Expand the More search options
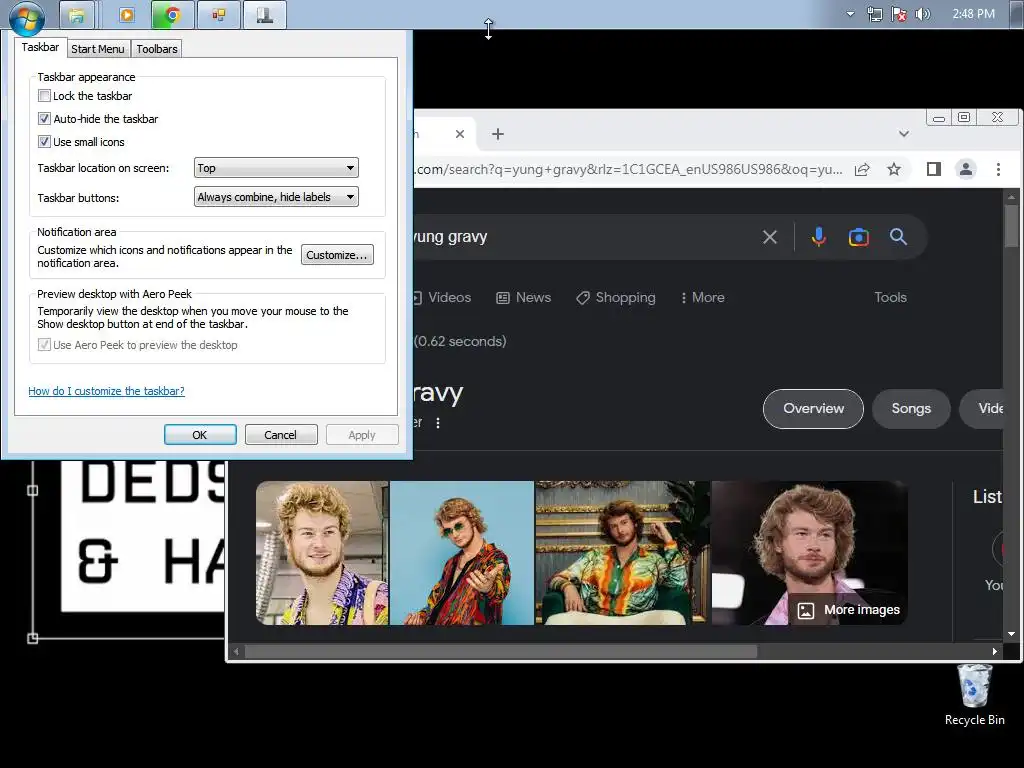The image size is (1024, 768). (x=703, y=298)
